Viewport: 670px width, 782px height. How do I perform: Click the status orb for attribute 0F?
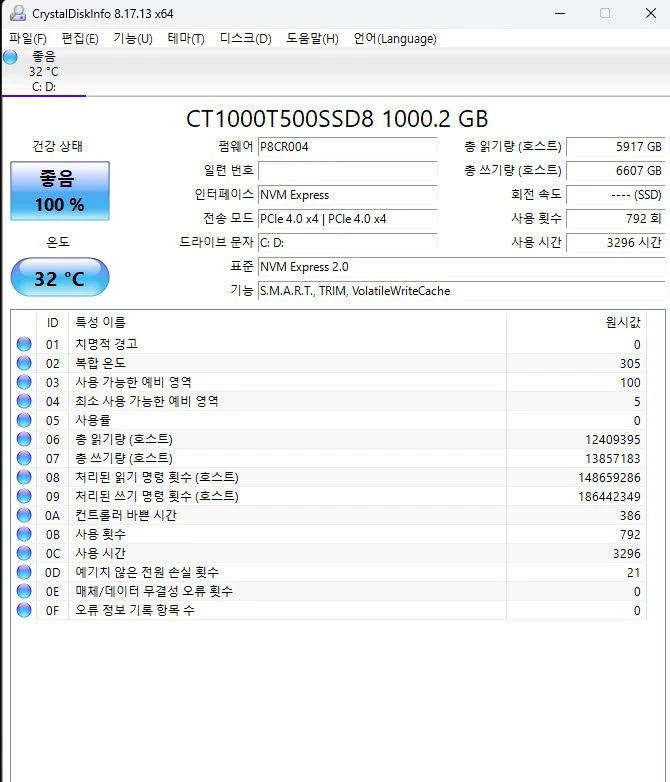(24, 609)
